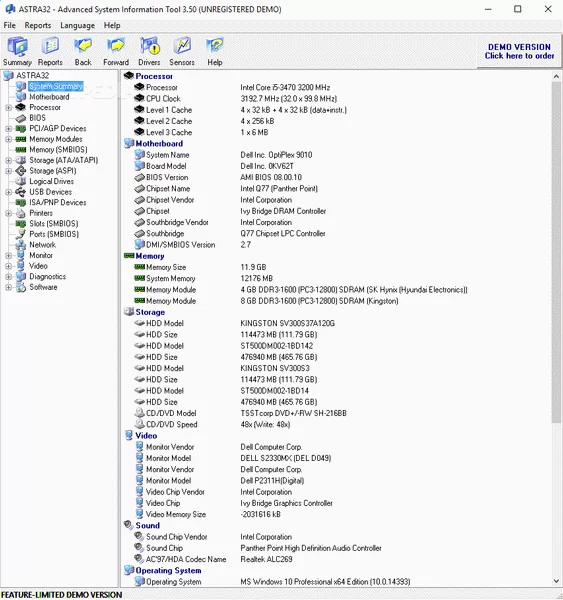
Task: Select the Slots (SMBIOS) icon in tree
Action: tap(21, 223)
